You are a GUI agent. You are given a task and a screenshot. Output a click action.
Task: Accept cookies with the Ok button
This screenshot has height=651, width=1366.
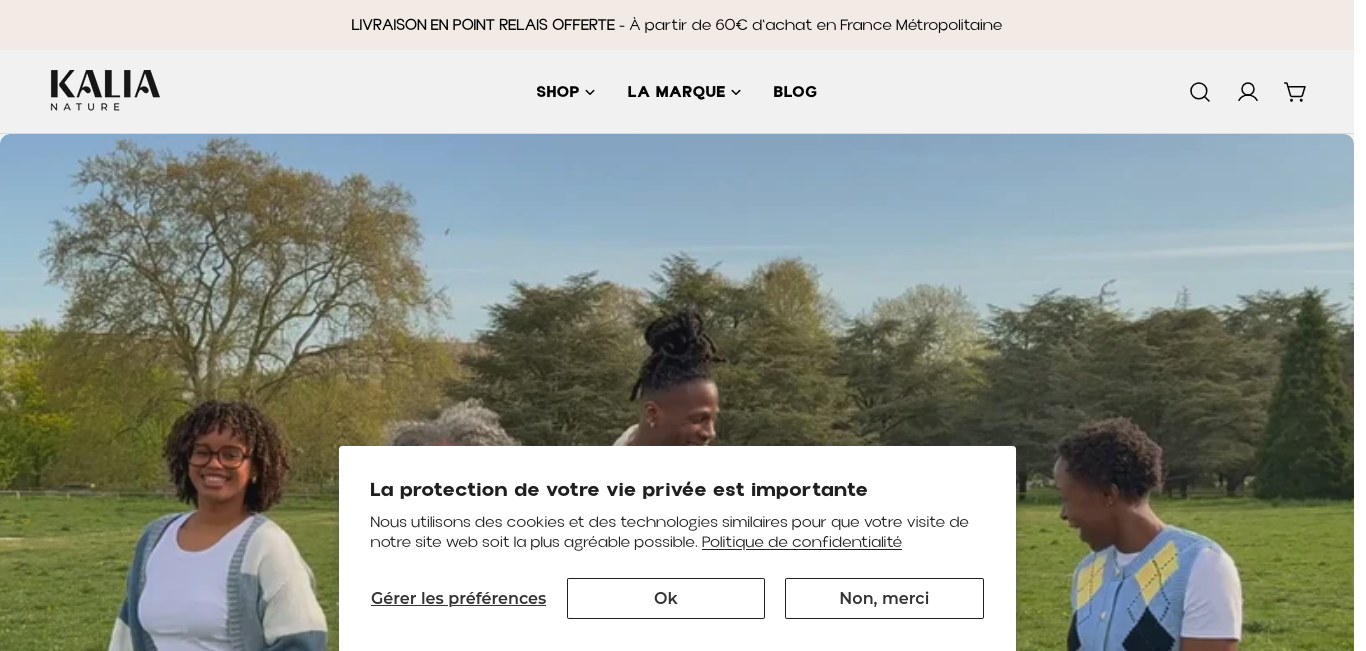[x=666, y=598]
